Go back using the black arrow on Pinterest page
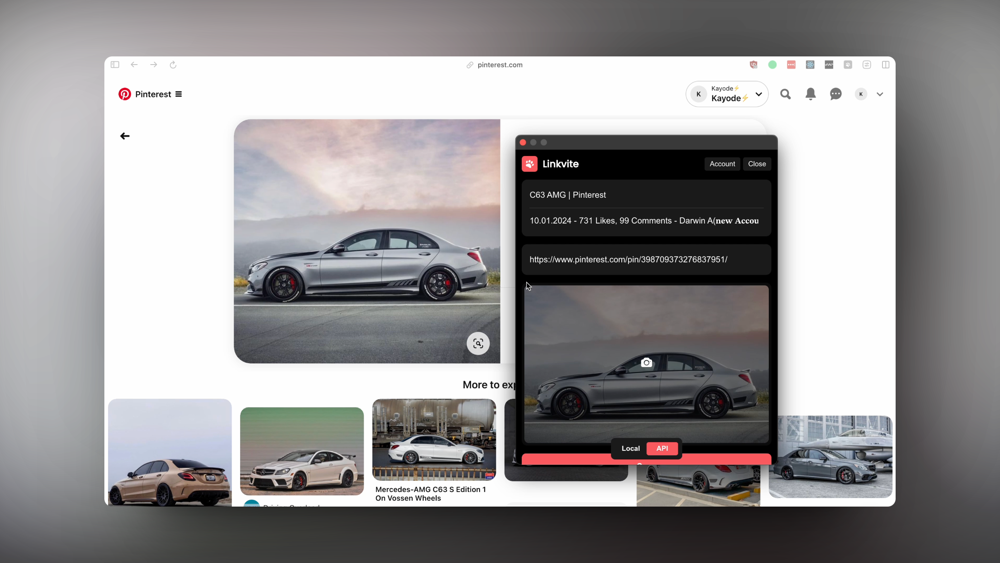The width and height of the screenshot is (1000, 563). pos(125,136)
